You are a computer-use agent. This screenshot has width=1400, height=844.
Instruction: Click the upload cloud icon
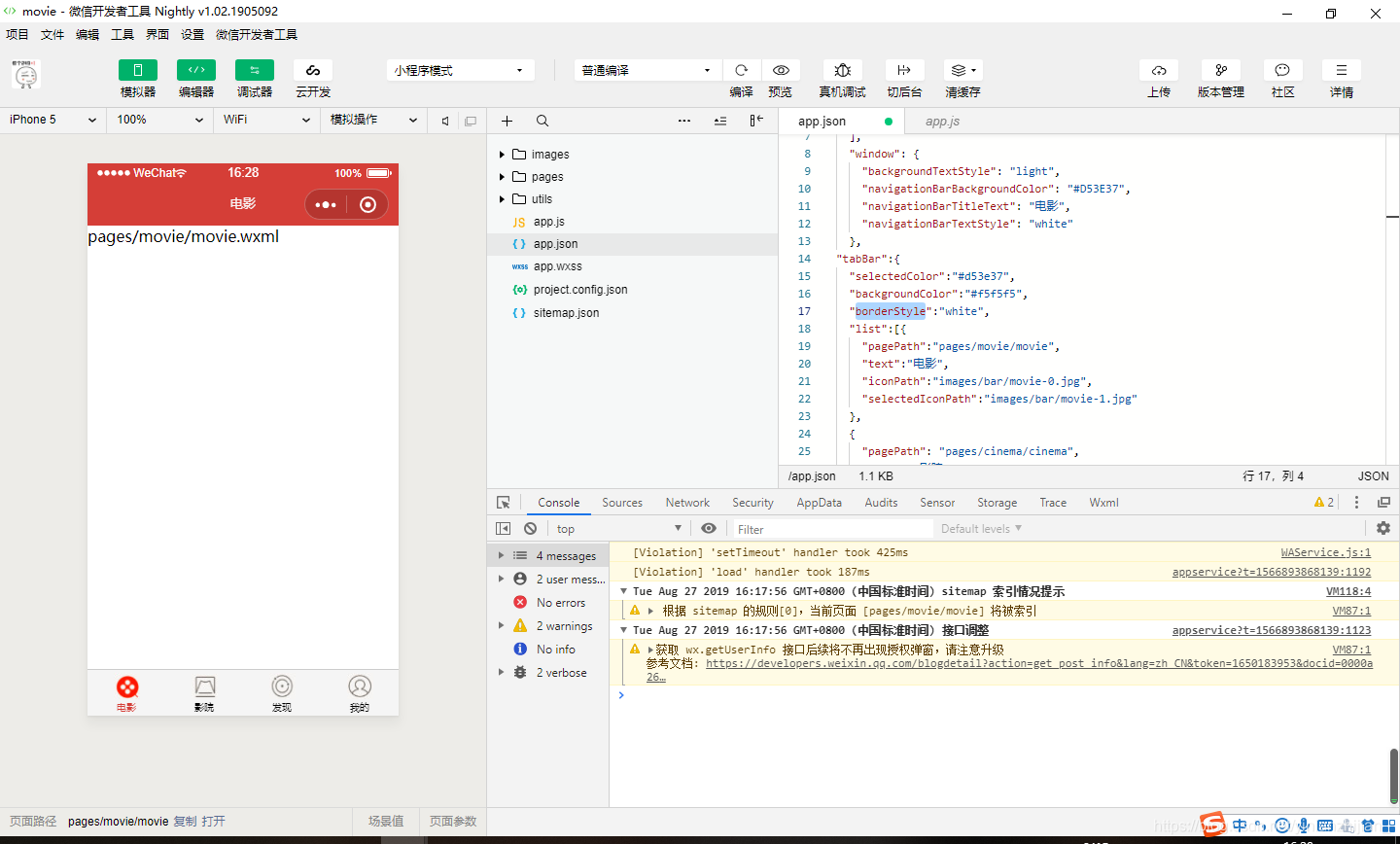point(1159,70)
